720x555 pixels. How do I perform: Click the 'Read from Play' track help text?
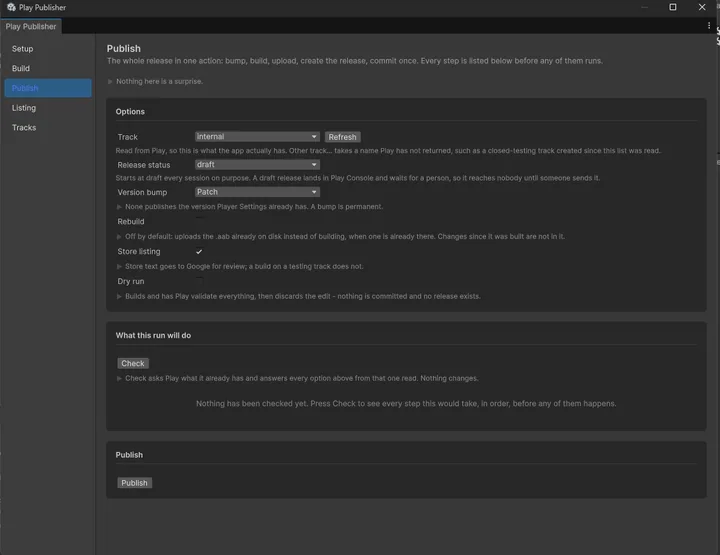click(x=388, y=151)
